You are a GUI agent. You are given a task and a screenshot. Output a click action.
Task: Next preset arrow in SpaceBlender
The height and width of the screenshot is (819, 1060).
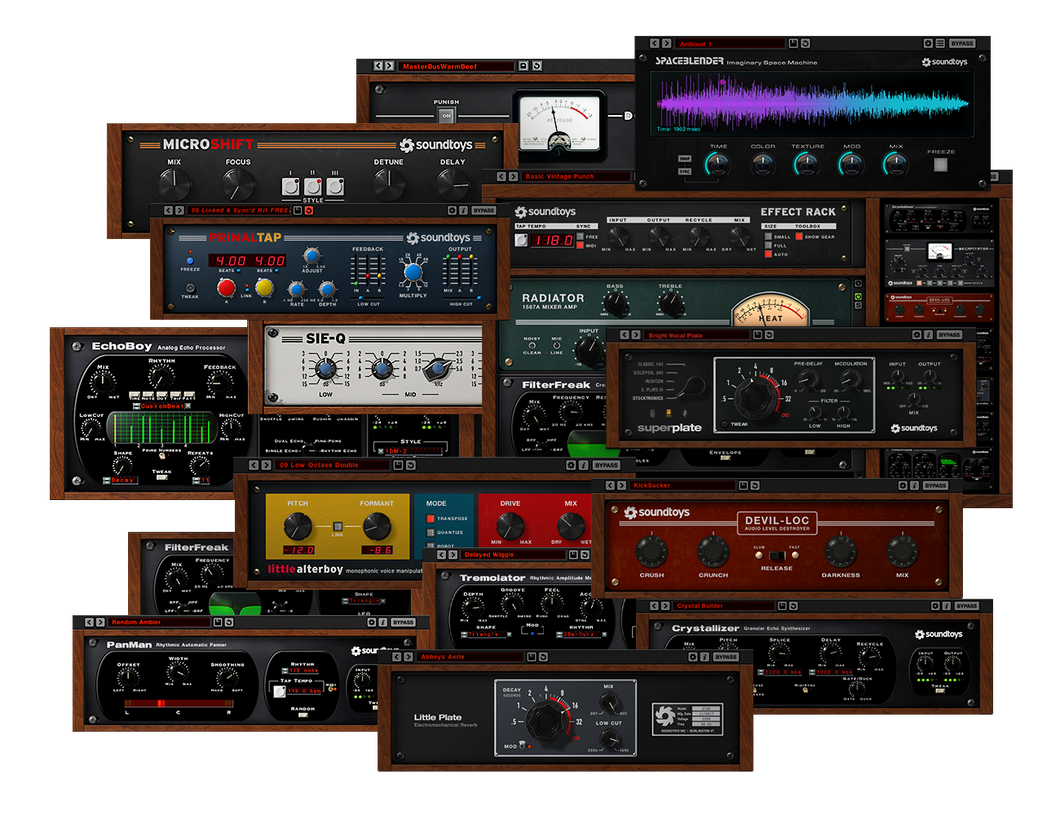point(667,43)
